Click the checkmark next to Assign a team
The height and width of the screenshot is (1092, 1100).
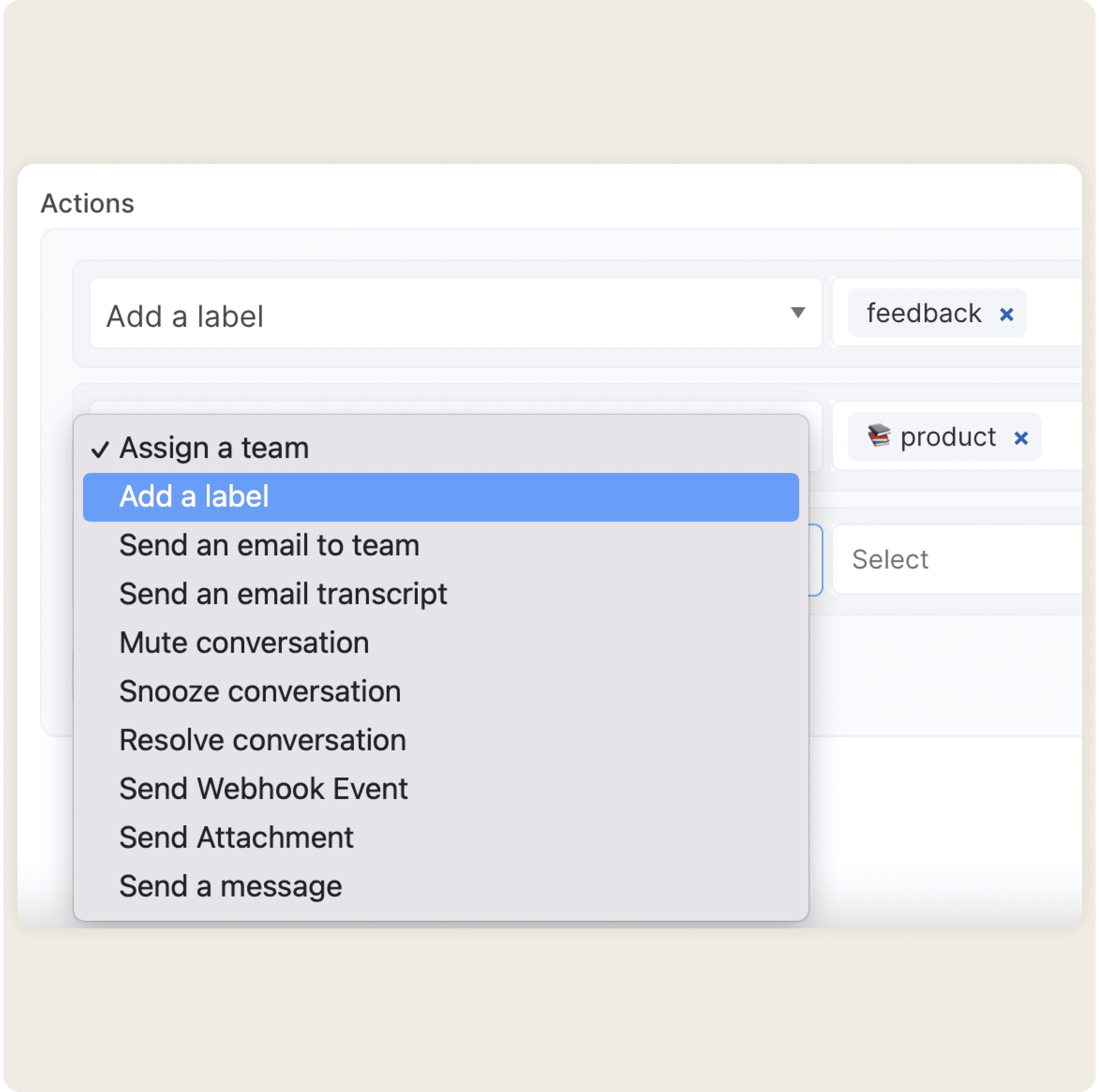101,448
